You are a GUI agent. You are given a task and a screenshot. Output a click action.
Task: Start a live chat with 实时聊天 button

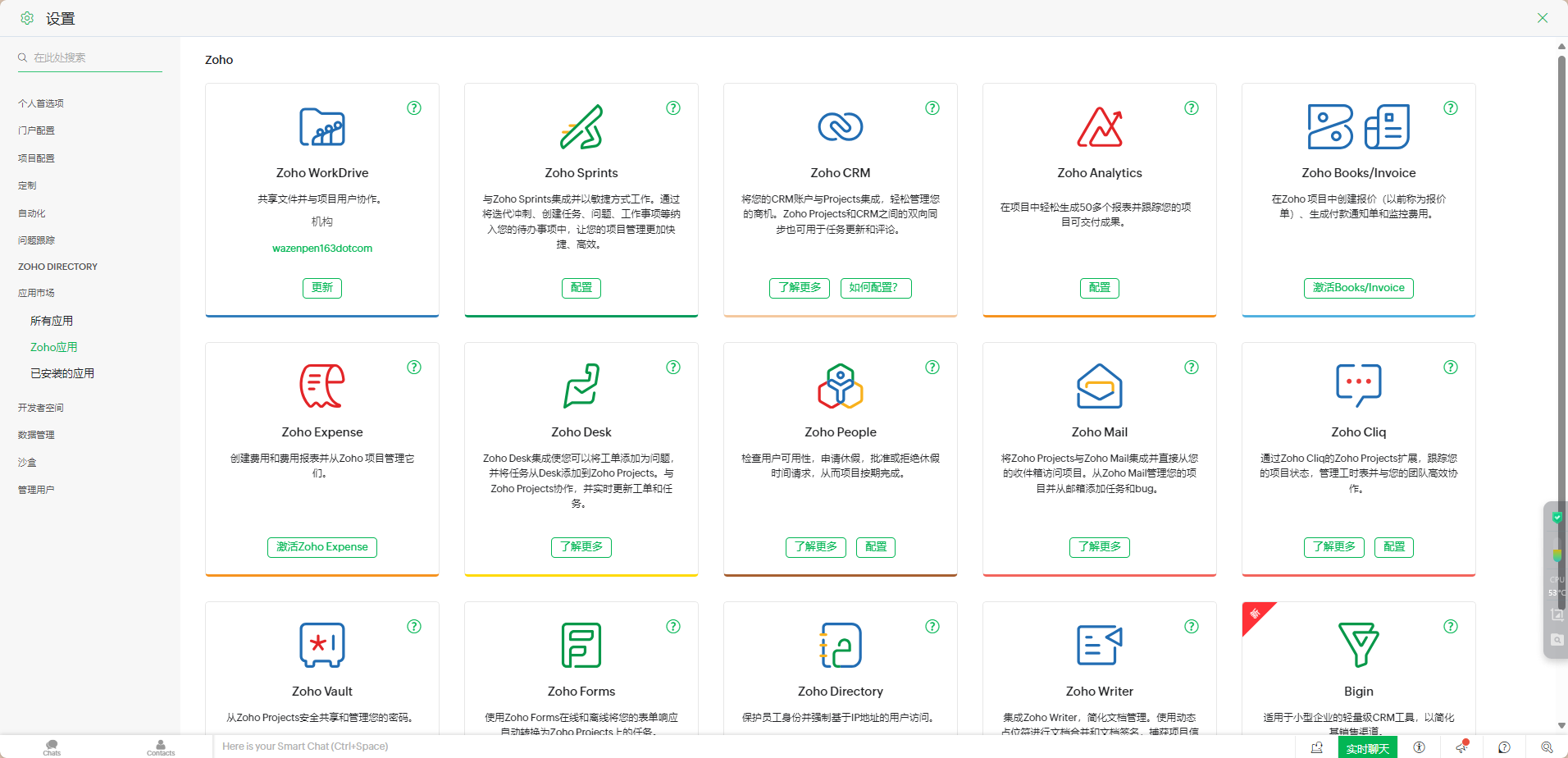point(1367,748)
